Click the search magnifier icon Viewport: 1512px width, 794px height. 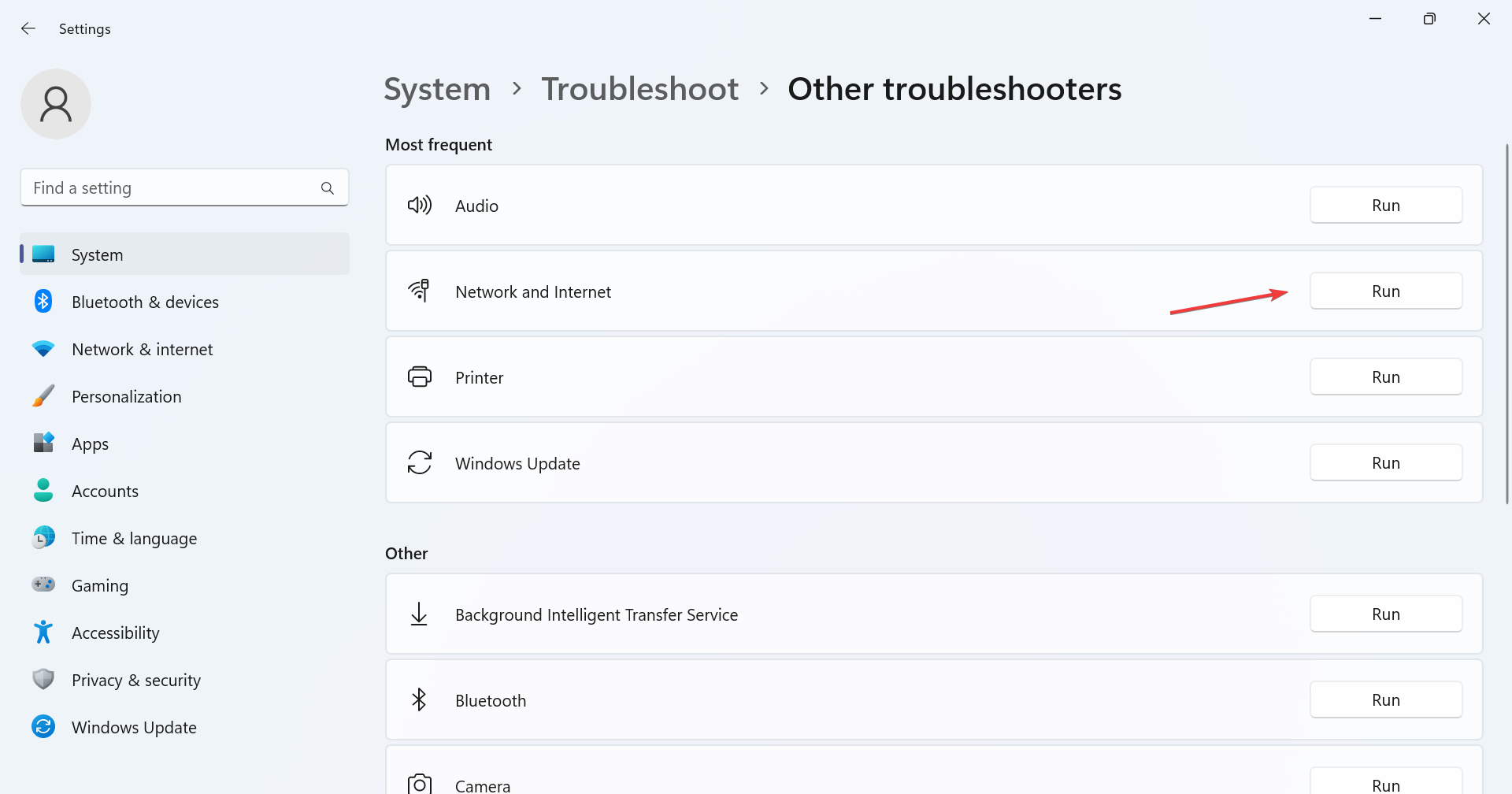328,188
